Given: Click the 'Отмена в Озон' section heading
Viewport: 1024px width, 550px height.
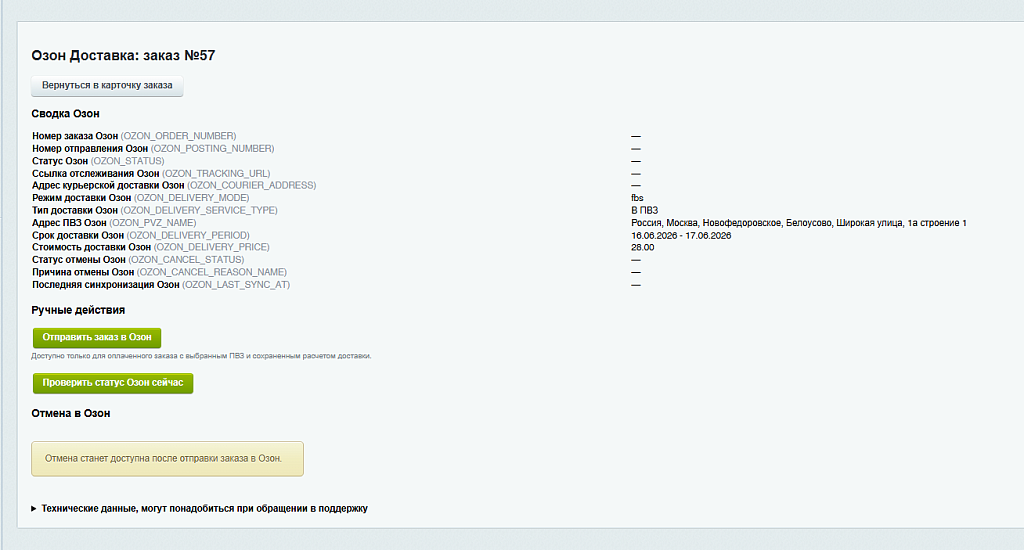Looking at the screenshot, I should point(71,413).
